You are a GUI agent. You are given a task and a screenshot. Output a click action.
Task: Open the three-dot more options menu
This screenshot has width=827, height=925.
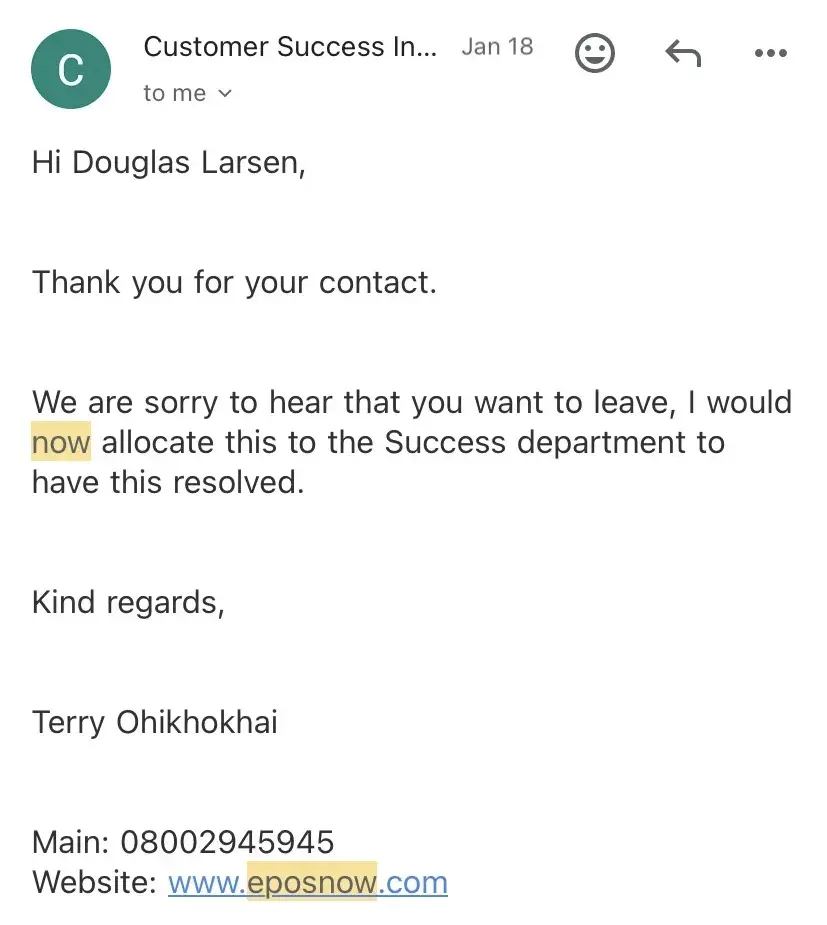pyautogui.click(x=770, y=53)
